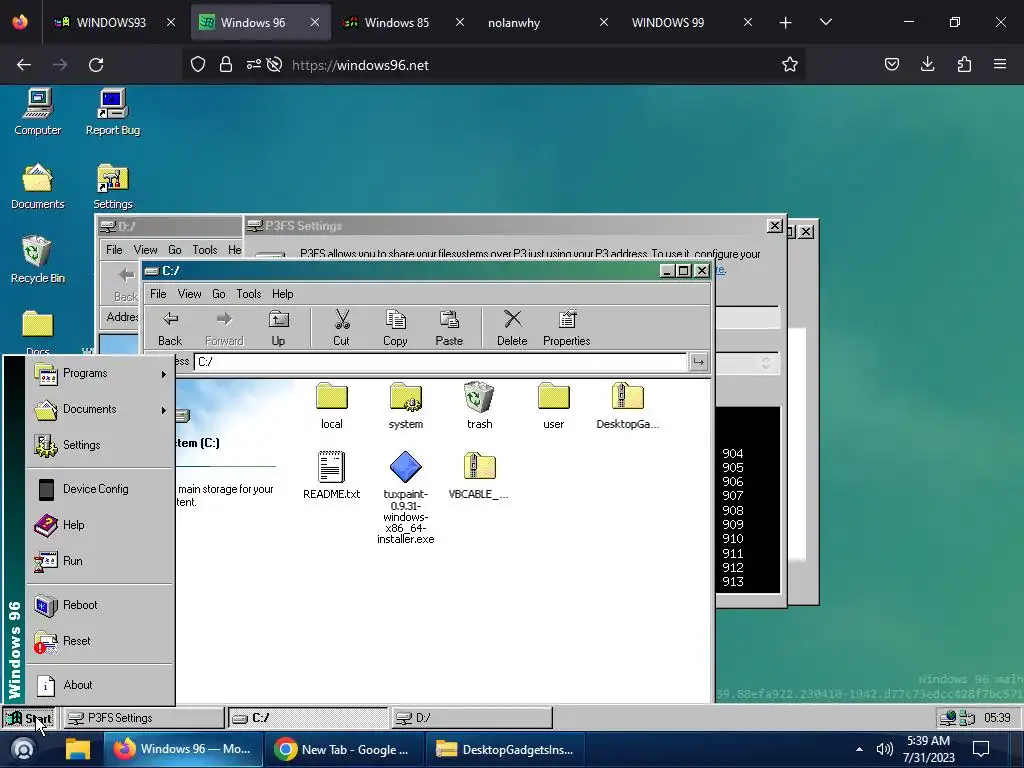
Task: Open the Settings desktop shortcut
Action: (112, 186)
